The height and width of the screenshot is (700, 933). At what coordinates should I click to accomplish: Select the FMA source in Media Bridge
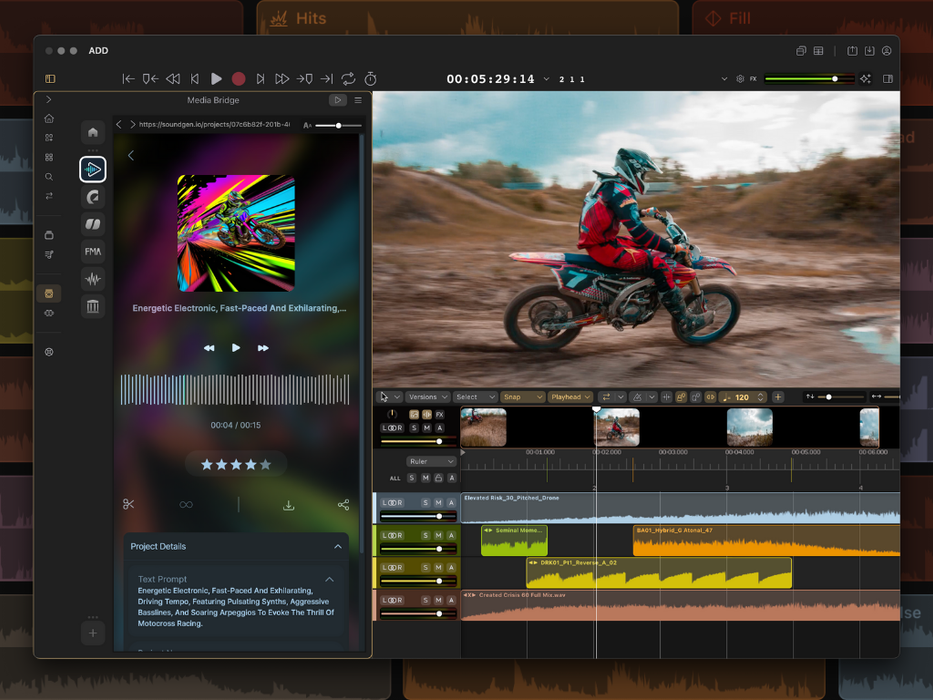(x=93, y=251)
